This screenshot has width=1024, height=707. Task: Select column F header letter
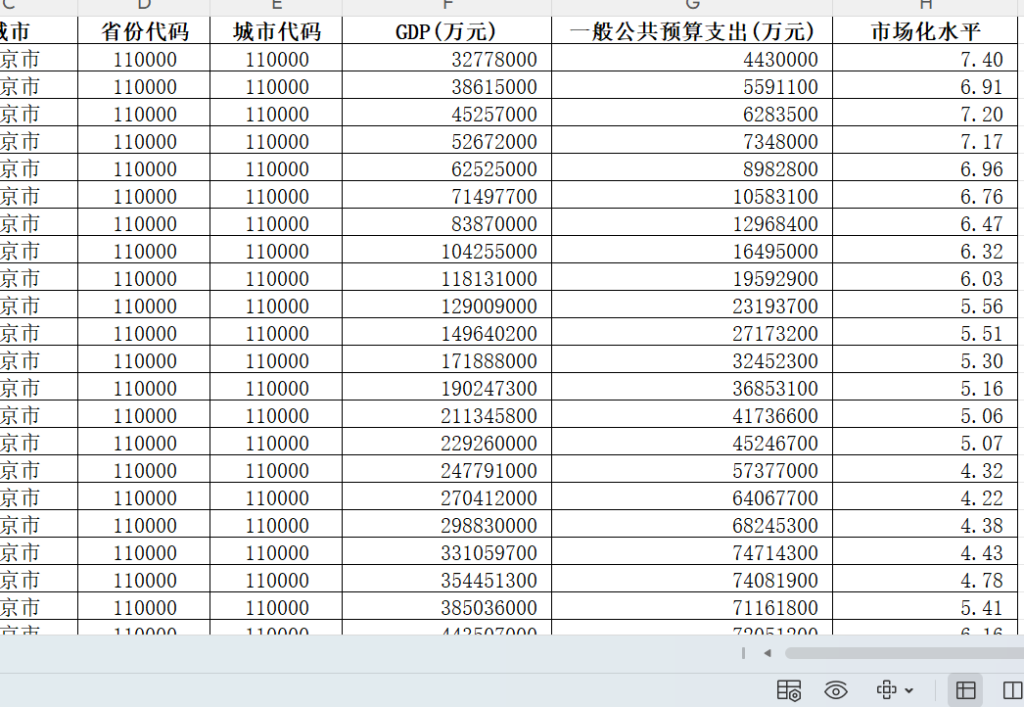coord(446,7)
